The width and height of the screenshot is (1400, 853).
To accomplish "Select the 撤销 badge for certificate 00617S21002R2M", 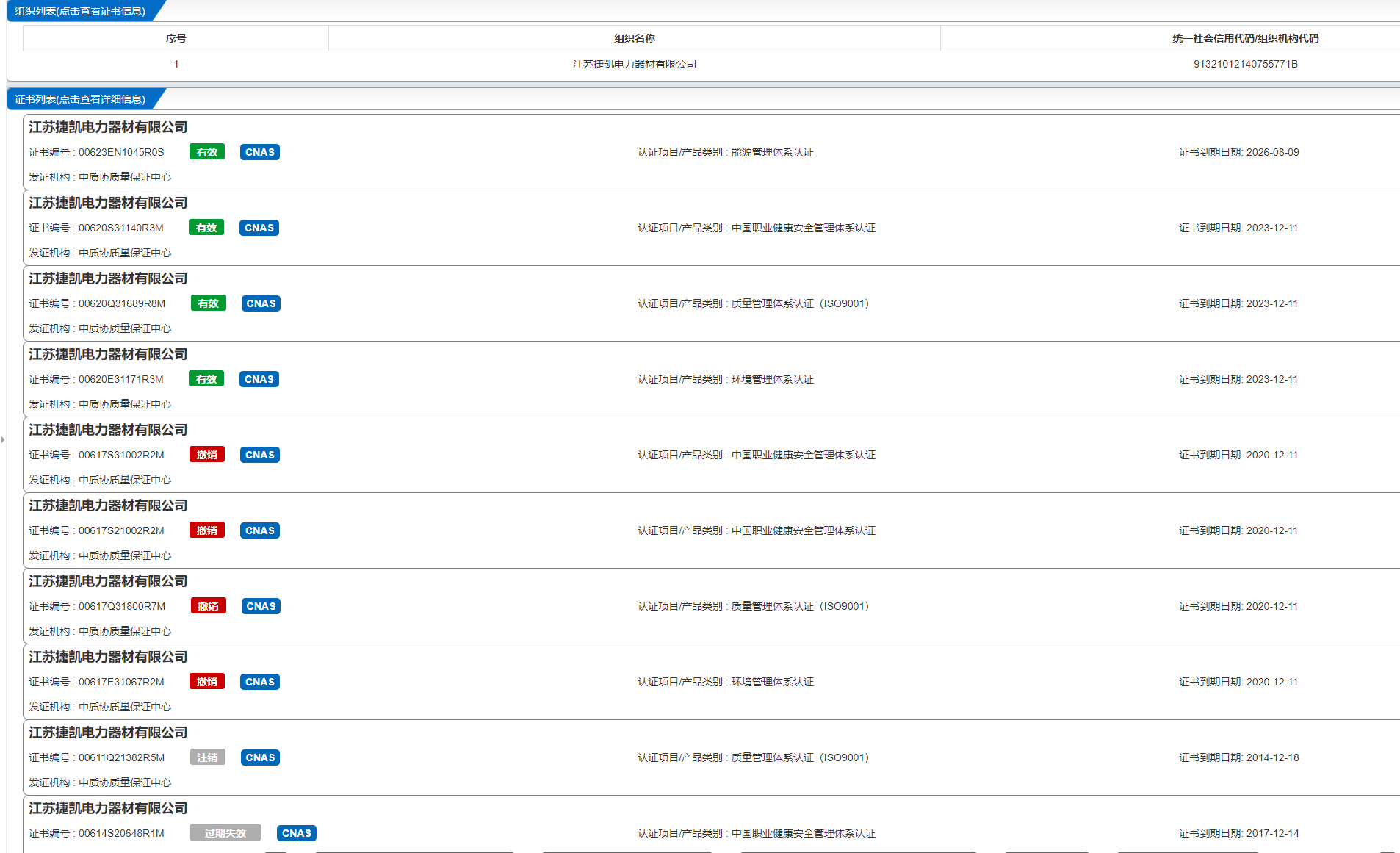I will point(207,530).
